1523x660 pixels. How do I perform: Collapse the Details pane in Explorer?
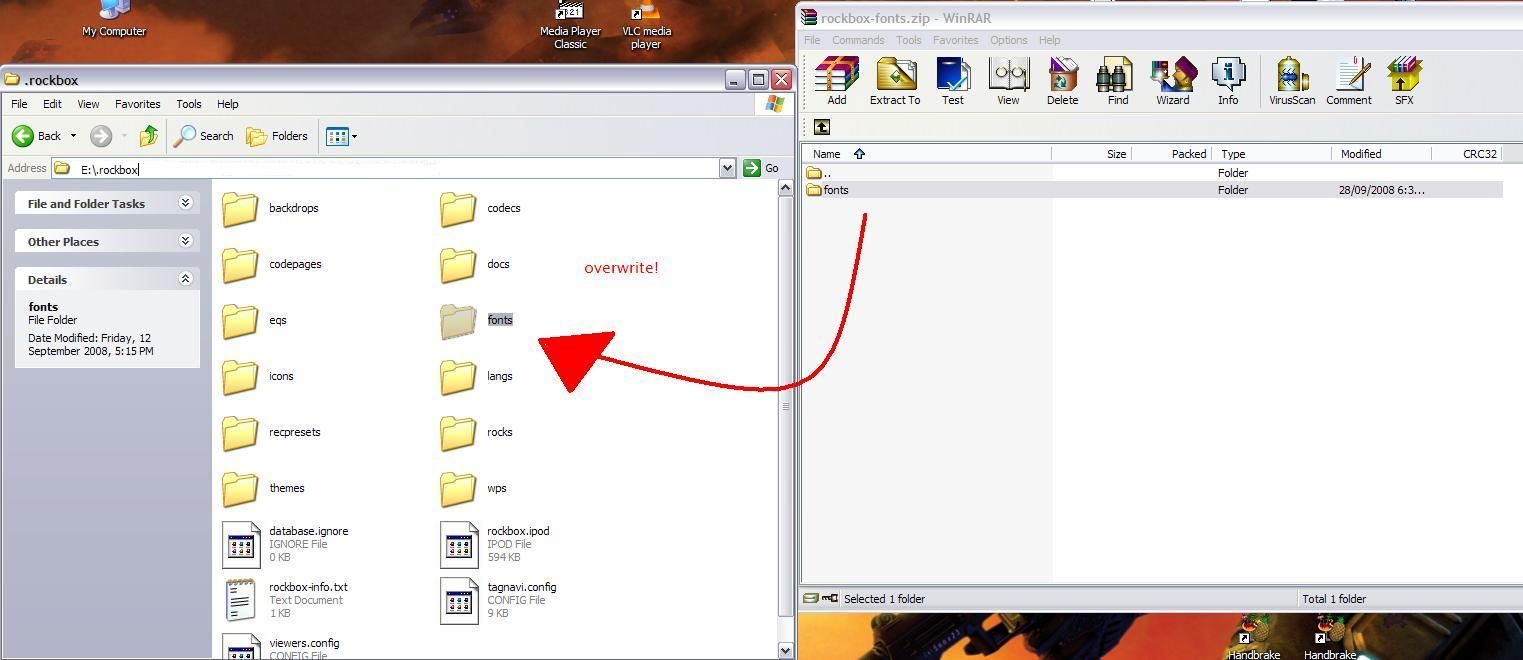click(x=185, y=279)
